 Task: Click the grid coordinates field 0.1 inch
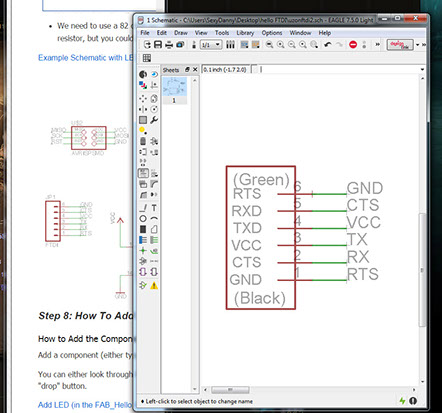[x=225, y=69]
